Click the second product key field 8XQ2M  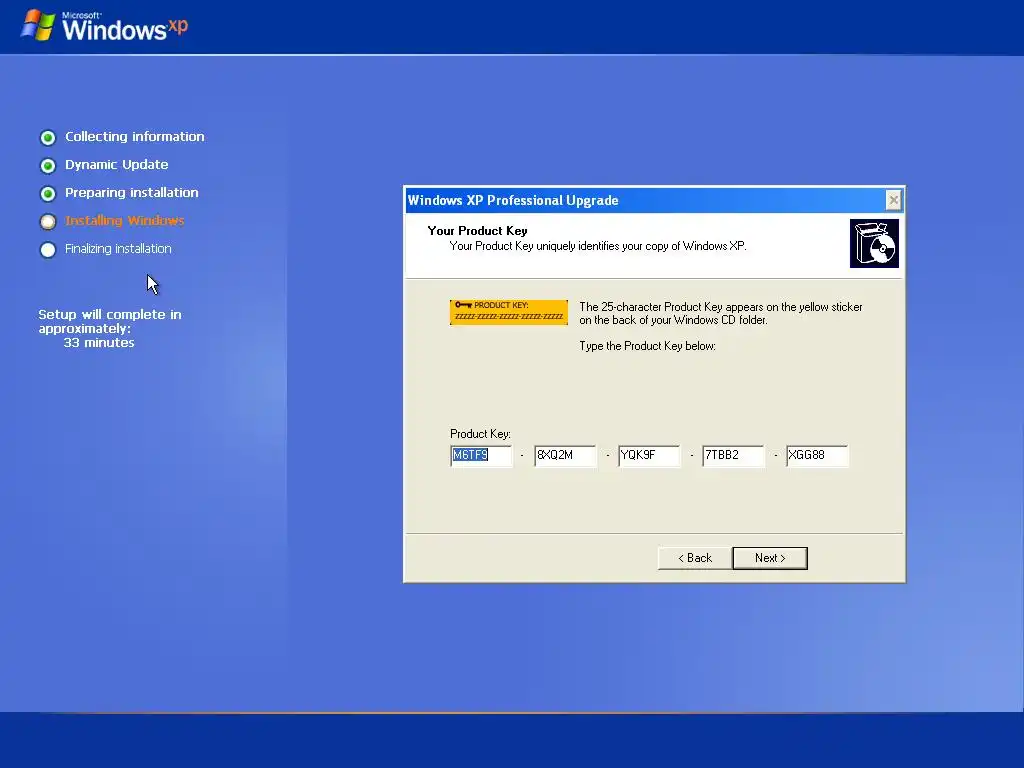[565, 455]
